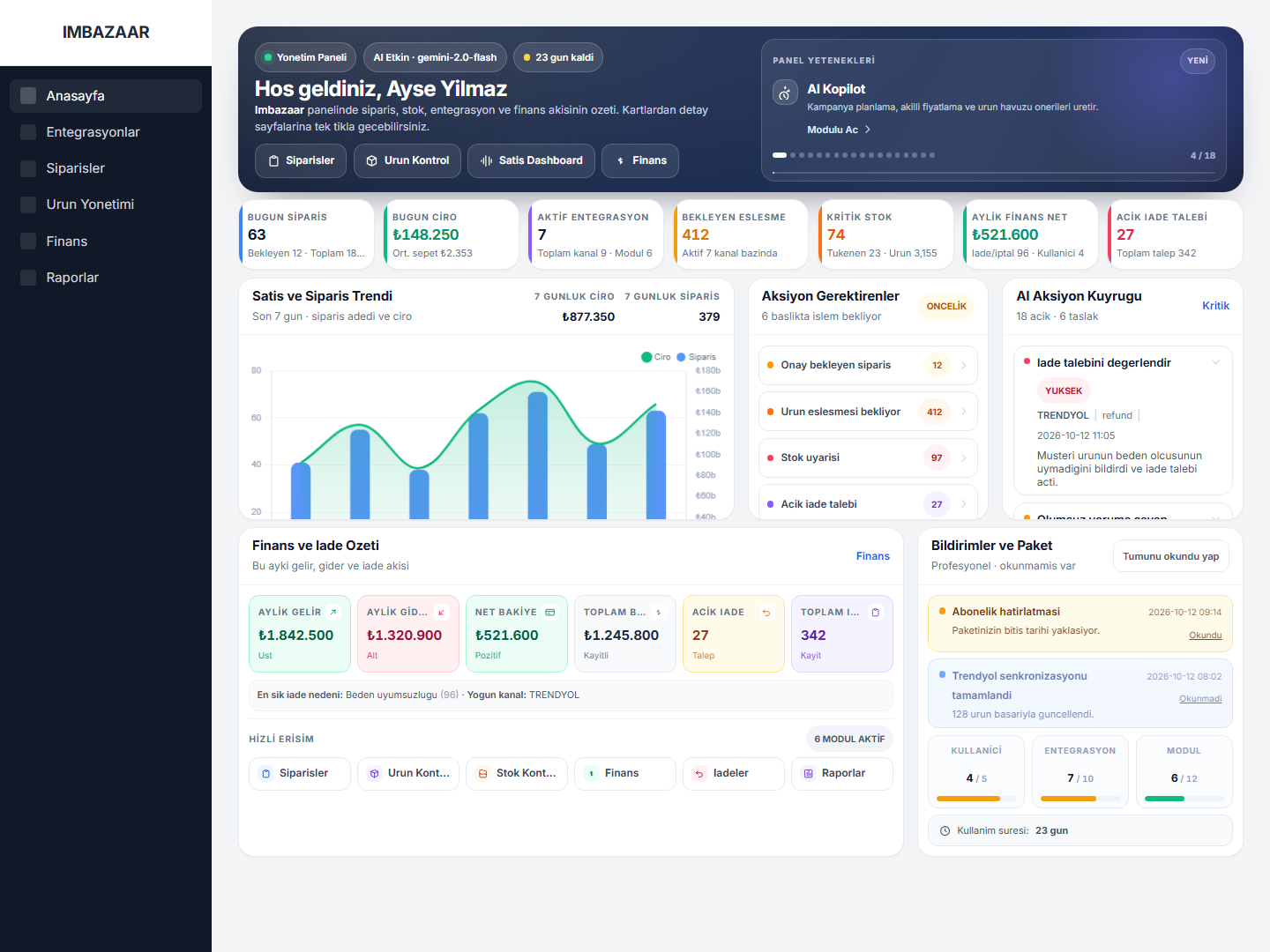Image resolution: width=1270 pixels, height=952 pixels.
Task: Click the Urun Kontrol header button
Action: point(407,160)
